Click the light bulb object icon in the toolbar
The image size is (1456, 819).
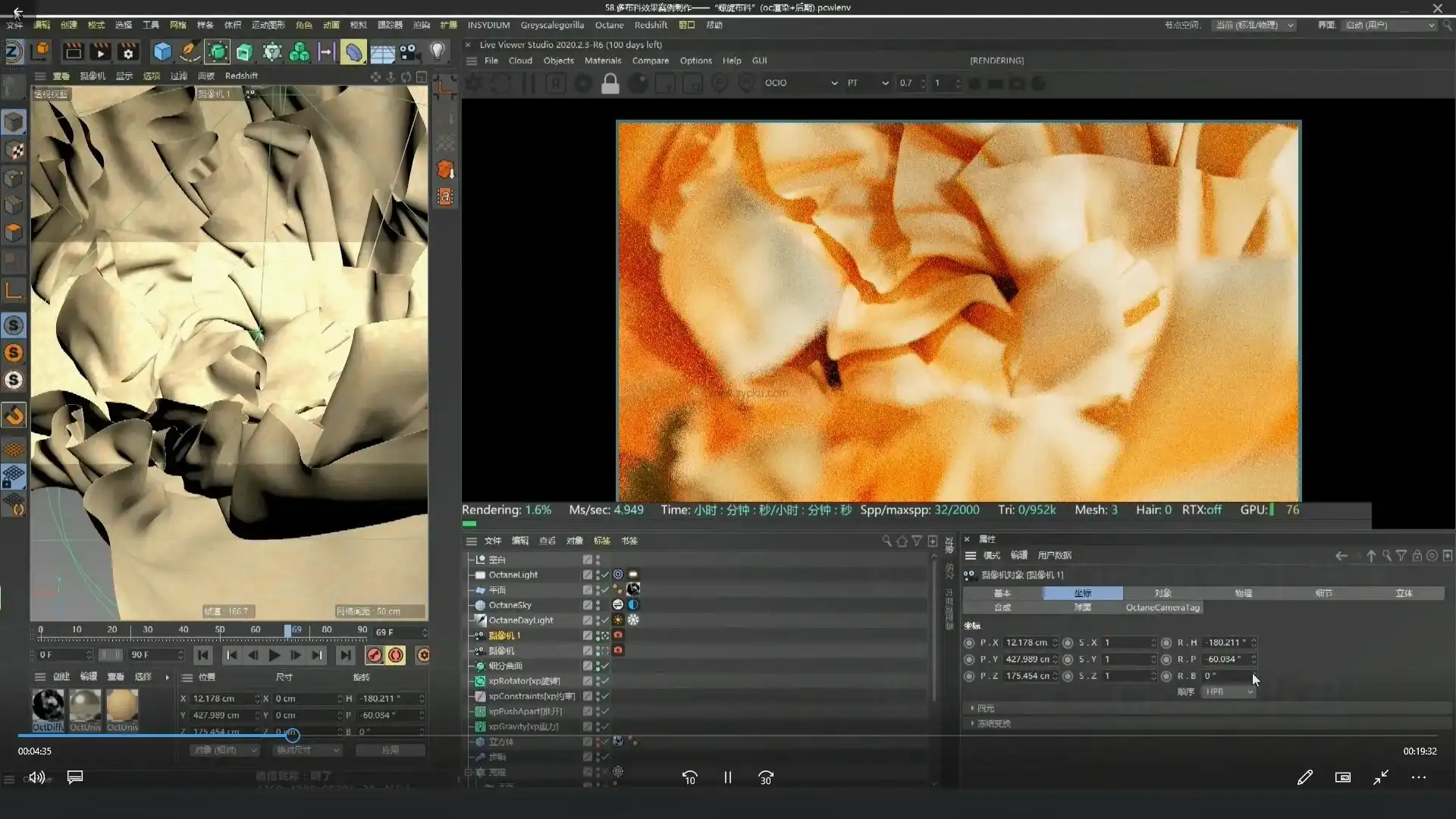pyautogui.click(x=438, y=51)
